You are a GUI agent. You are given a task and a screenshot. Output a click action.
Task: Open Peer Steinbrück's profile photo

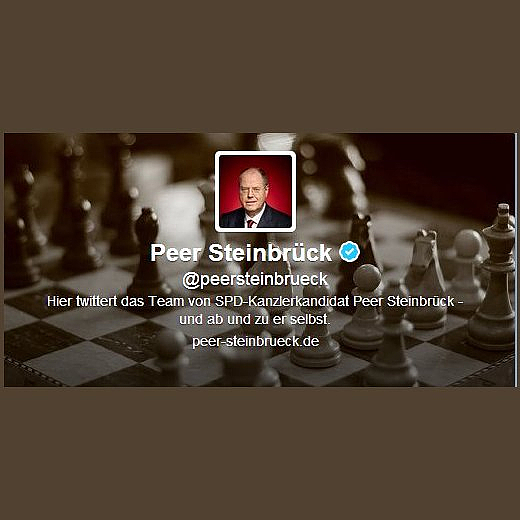[255, 191]
